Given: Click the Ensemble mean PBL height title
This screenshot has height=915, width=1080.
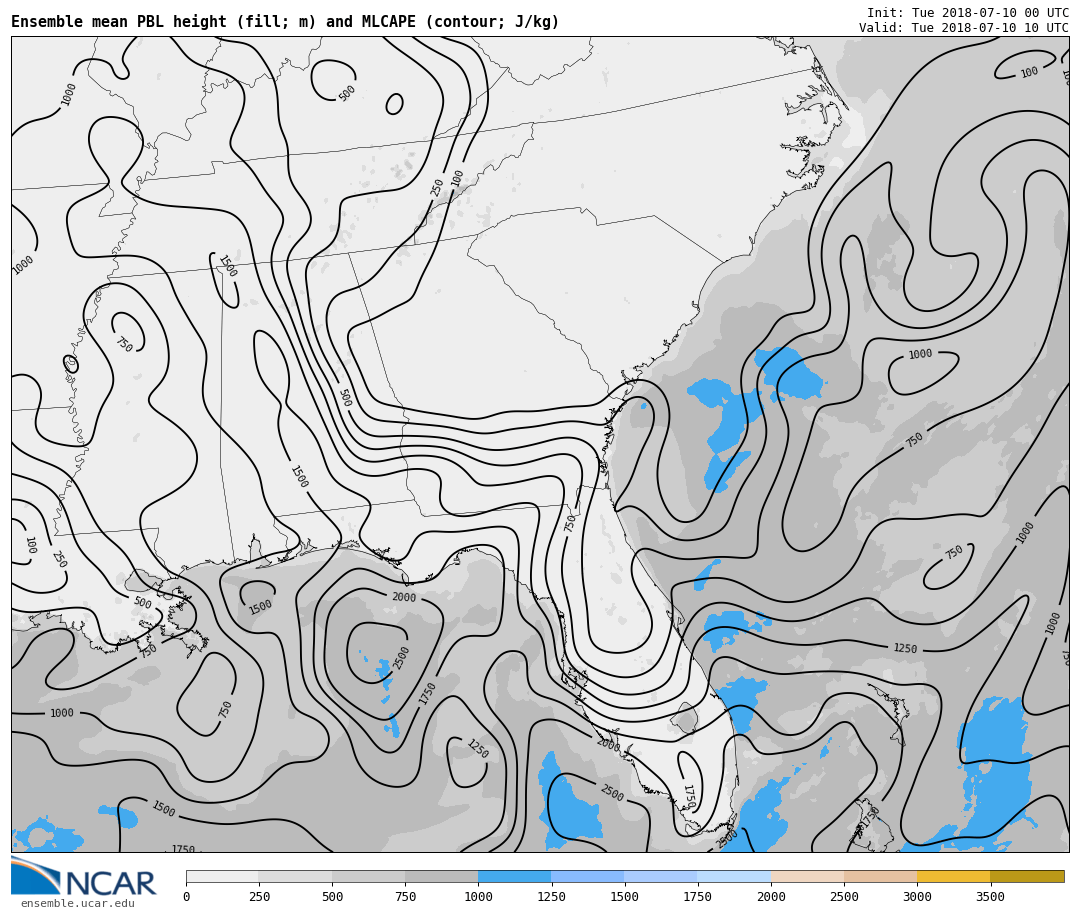Looking at the screenshot, I should pos(285,22).
